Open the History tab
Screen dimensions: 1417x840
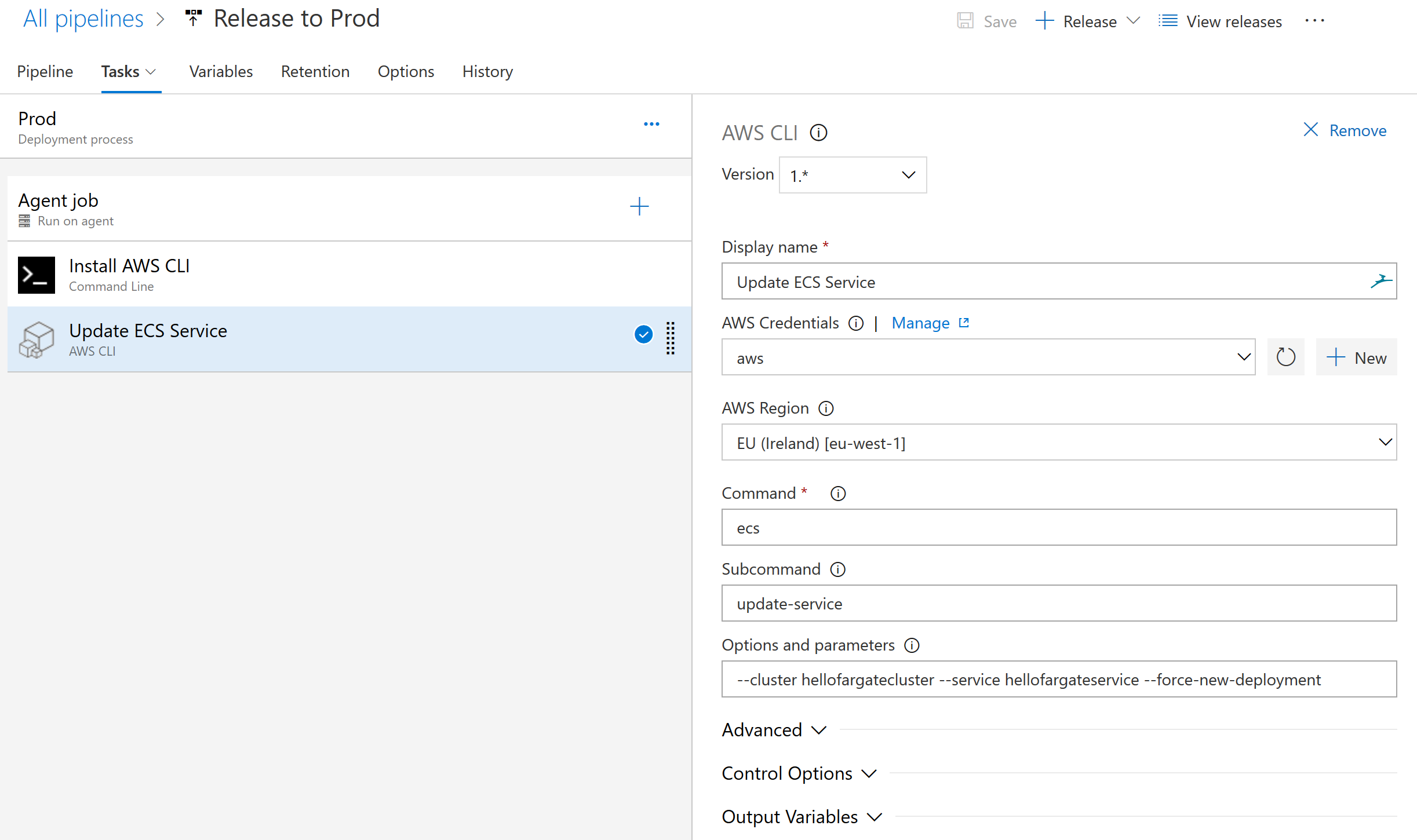point(487,72)
